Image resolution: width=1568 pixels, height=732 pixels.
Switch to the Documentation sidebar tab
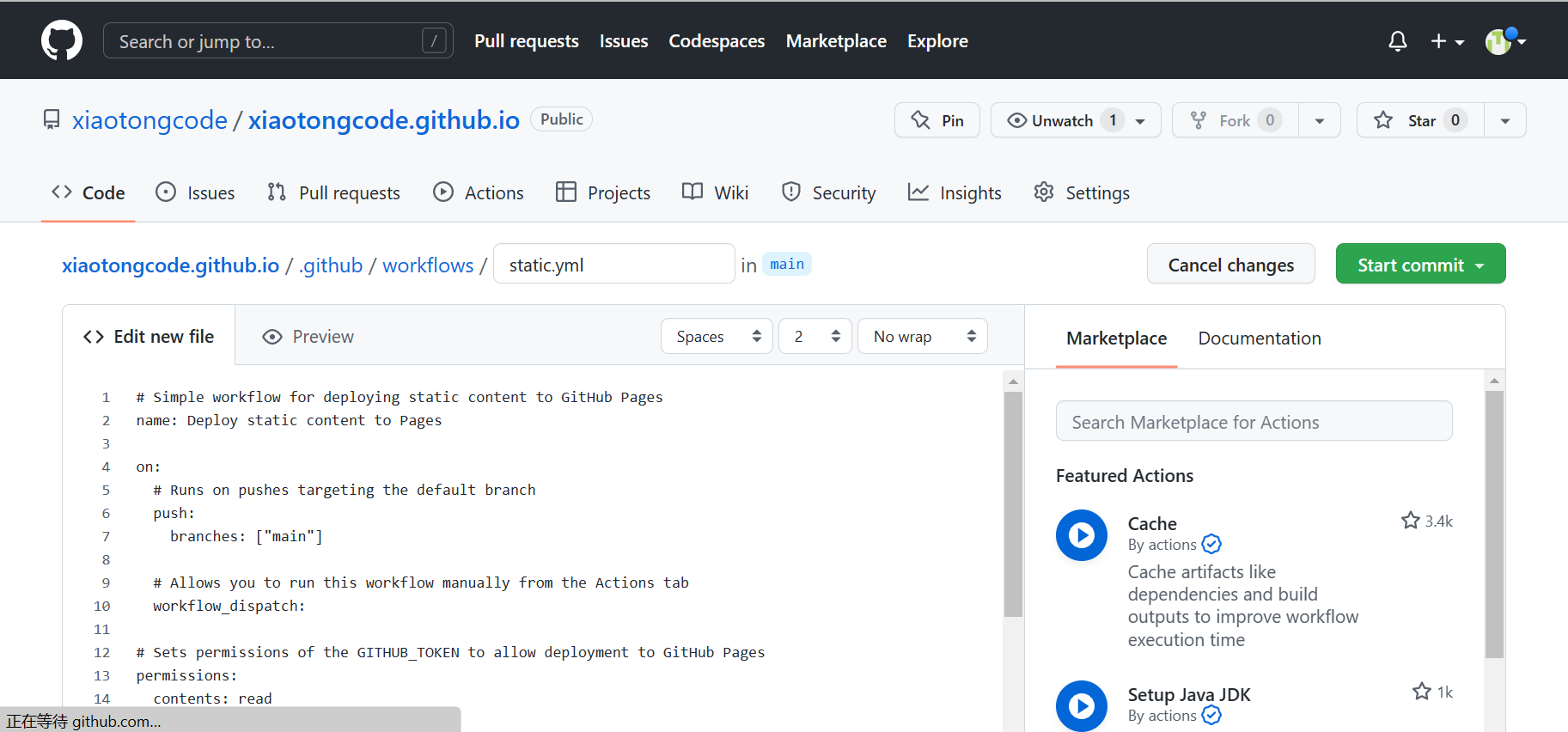(1260, 339)
